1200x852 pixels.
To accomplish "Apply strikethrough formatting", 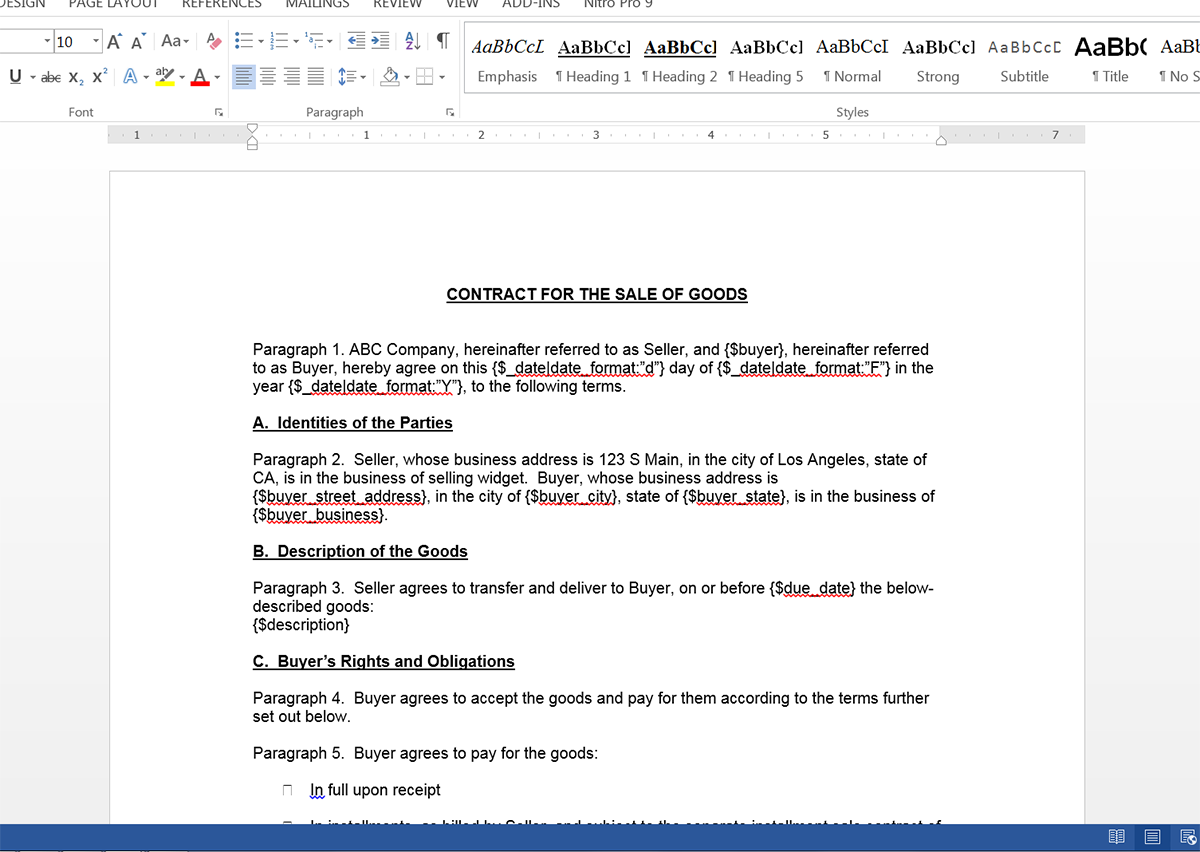I will pos(52,76).
